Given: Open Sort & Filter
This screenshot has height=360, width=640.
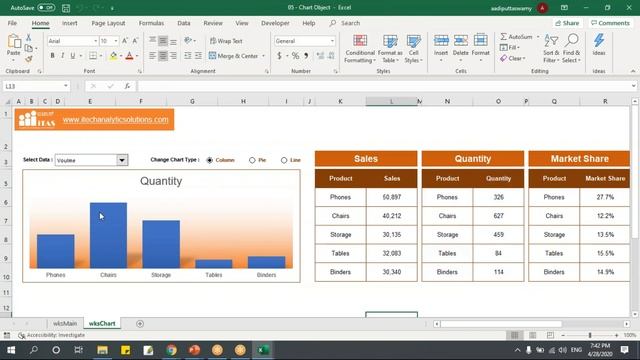Looking at the screenshot, I should click(551, 49).
